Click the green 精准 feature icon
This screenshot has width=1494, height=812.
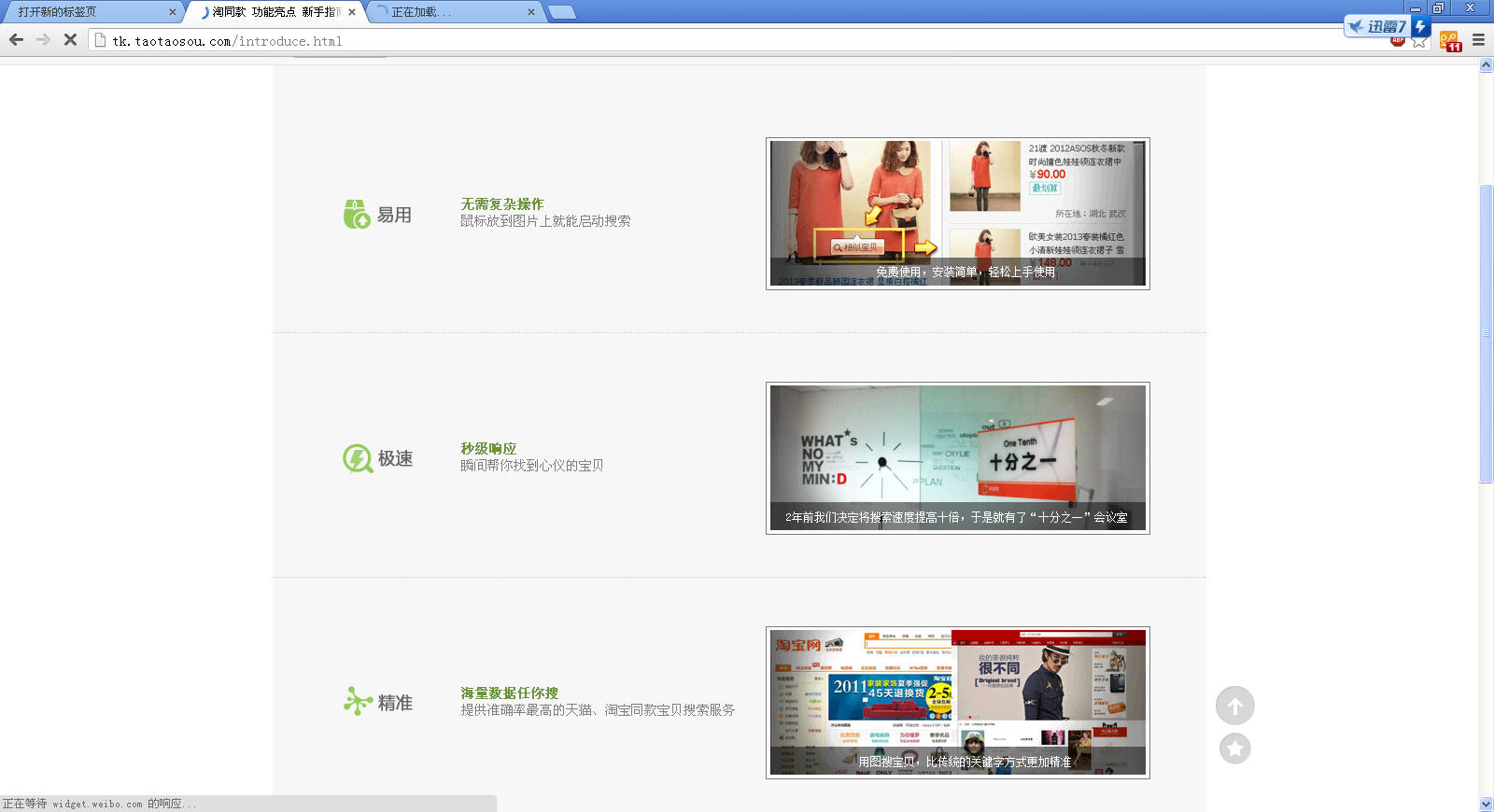click(357, 702)
